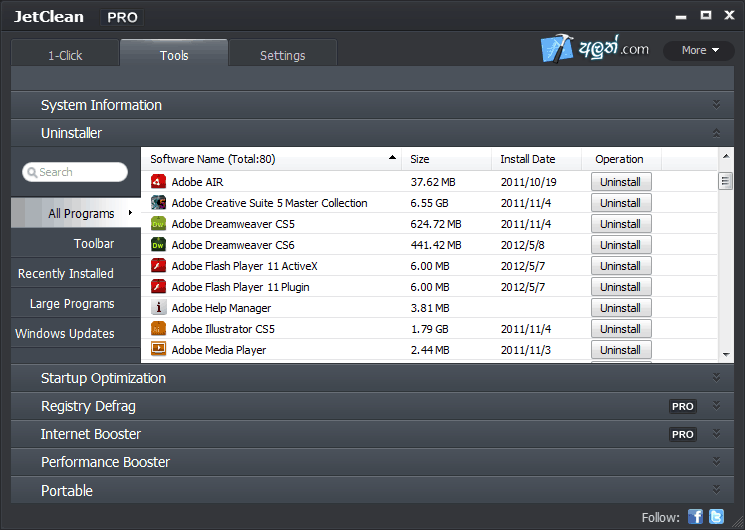Click the program list scrollbar thumb
Viewport: 745px width, 530px height.
(x=725, y=181)
